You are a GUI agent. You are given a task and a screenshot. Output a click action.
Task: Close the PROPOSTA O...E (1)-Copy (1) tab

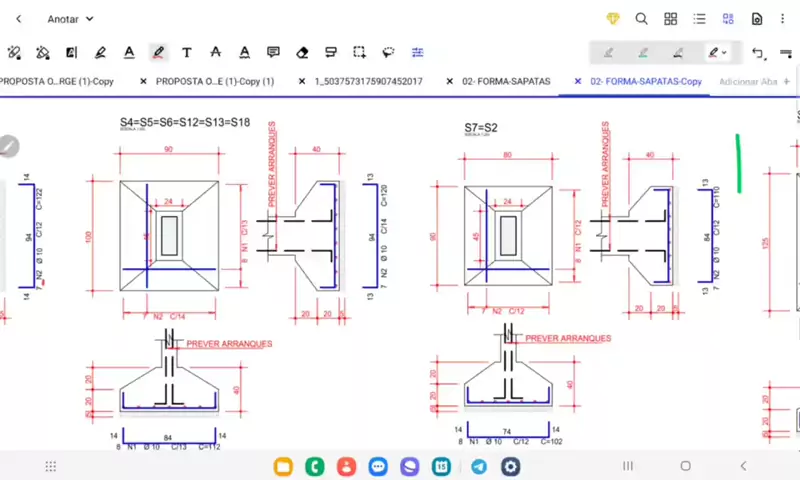144,82
